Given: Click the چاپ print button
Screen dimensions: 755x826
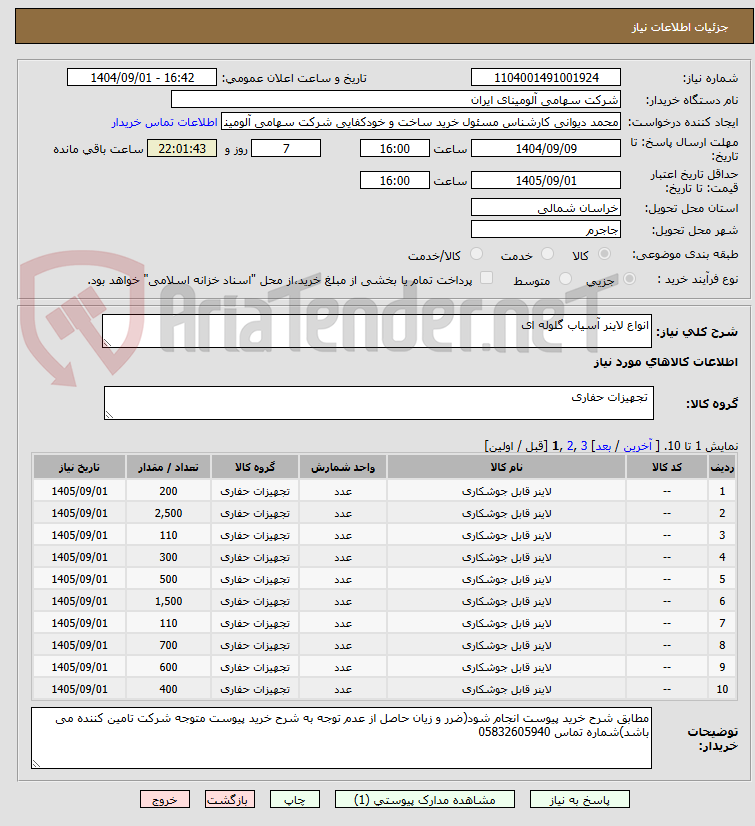Looking at the screenshot, I should pos(295,800).
